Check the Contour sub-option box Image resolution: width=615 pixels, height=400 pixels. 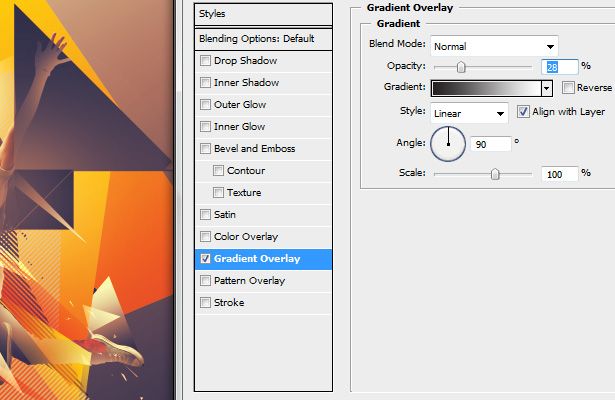coord(218,170)
